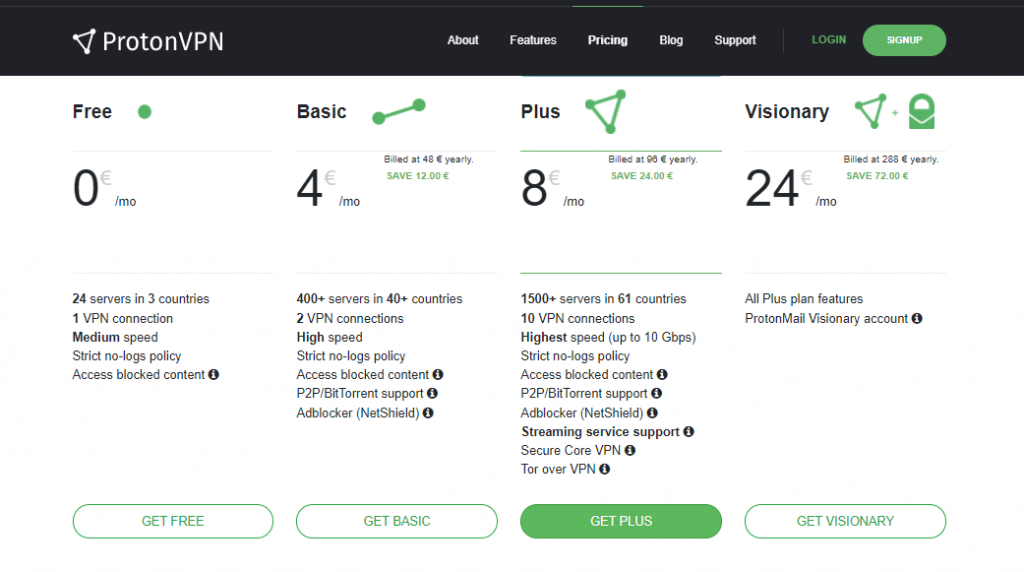Open the About menu item
Screen dimensions: 1024x572
click(462, 40)
